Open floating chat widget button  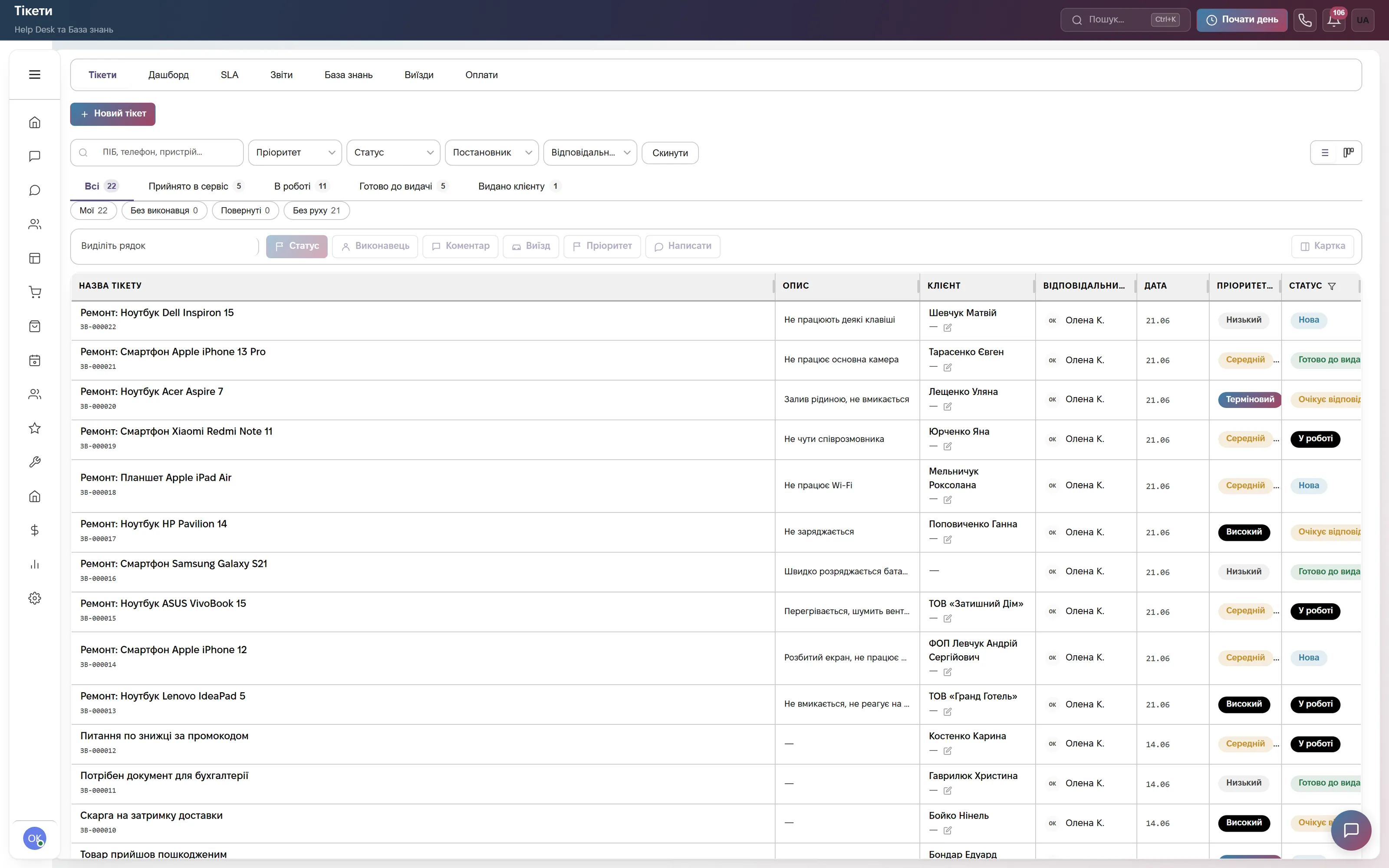pyautogui.click(x=1351, y=830)
